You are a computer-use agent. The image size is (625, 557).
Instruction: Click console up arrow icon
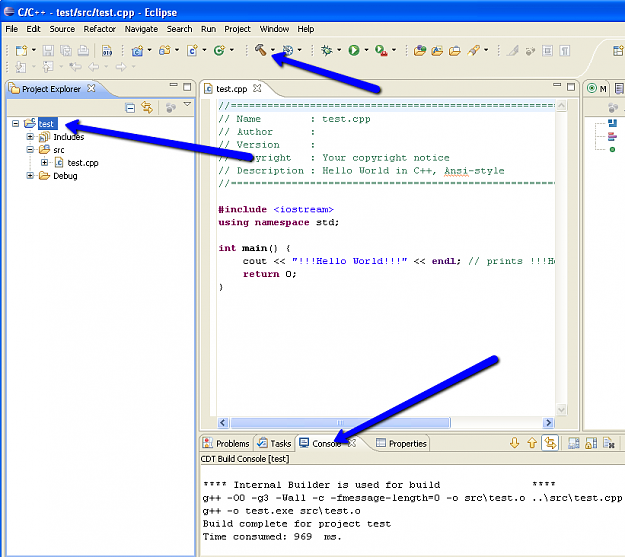coord(532,443)
